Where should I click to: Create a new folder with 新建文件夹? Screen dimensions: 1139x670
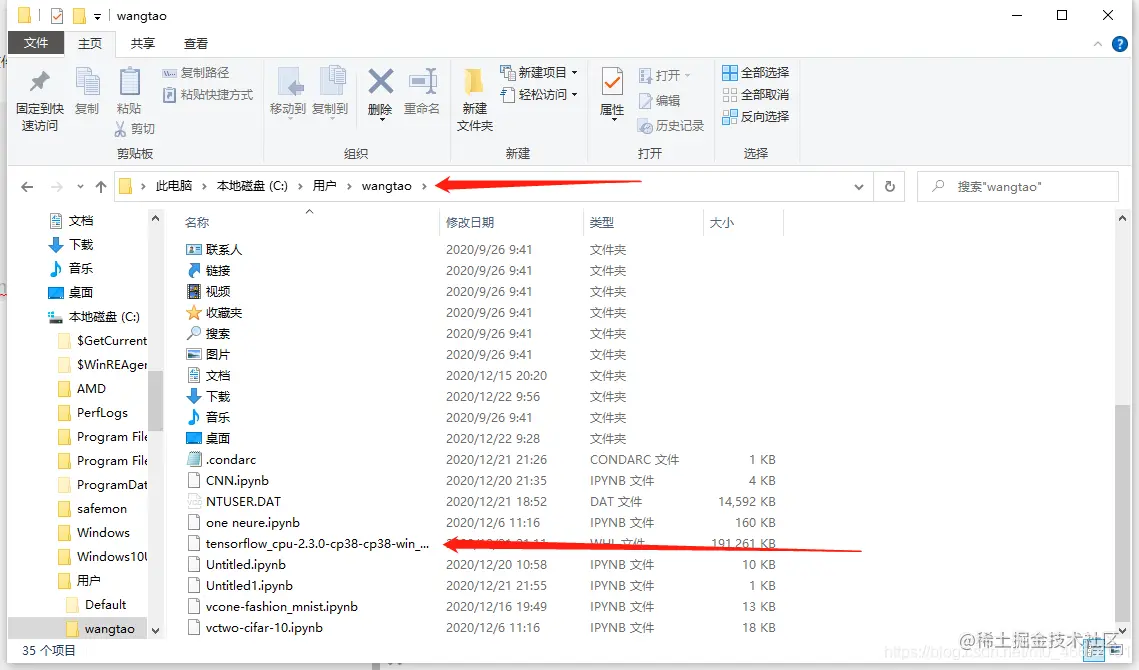click(x=473, y=95)
